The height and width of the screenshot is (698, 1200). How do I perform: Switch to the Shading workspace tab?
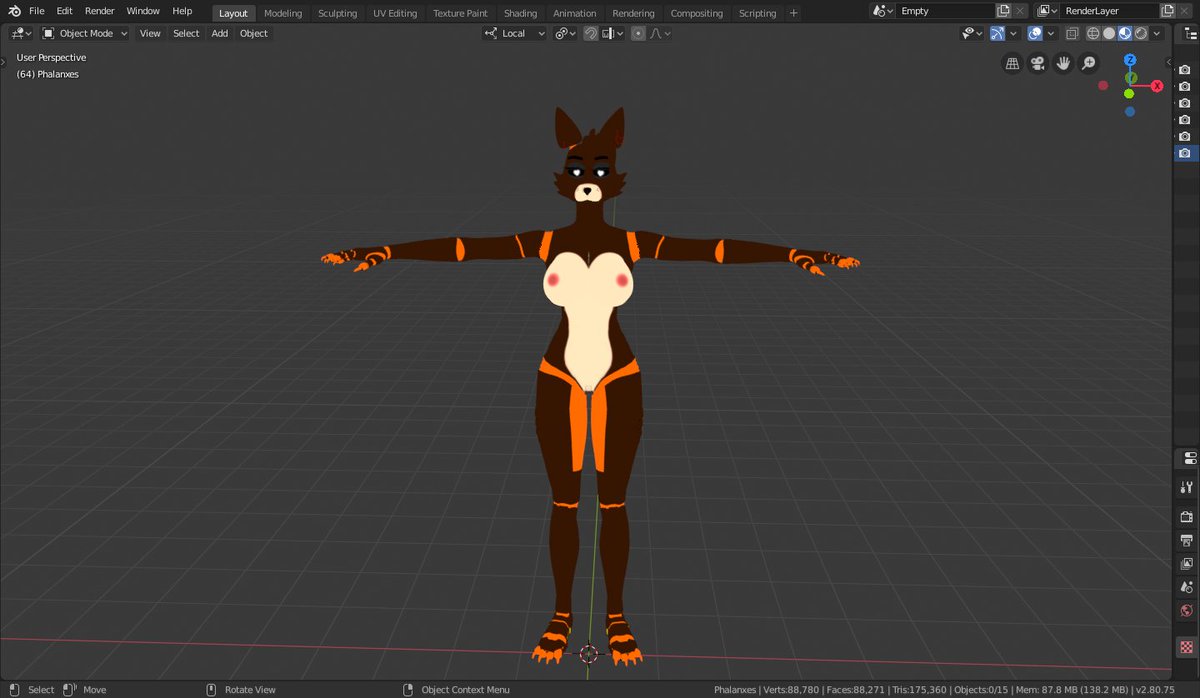pyautogui.click(x=520, y=13)
